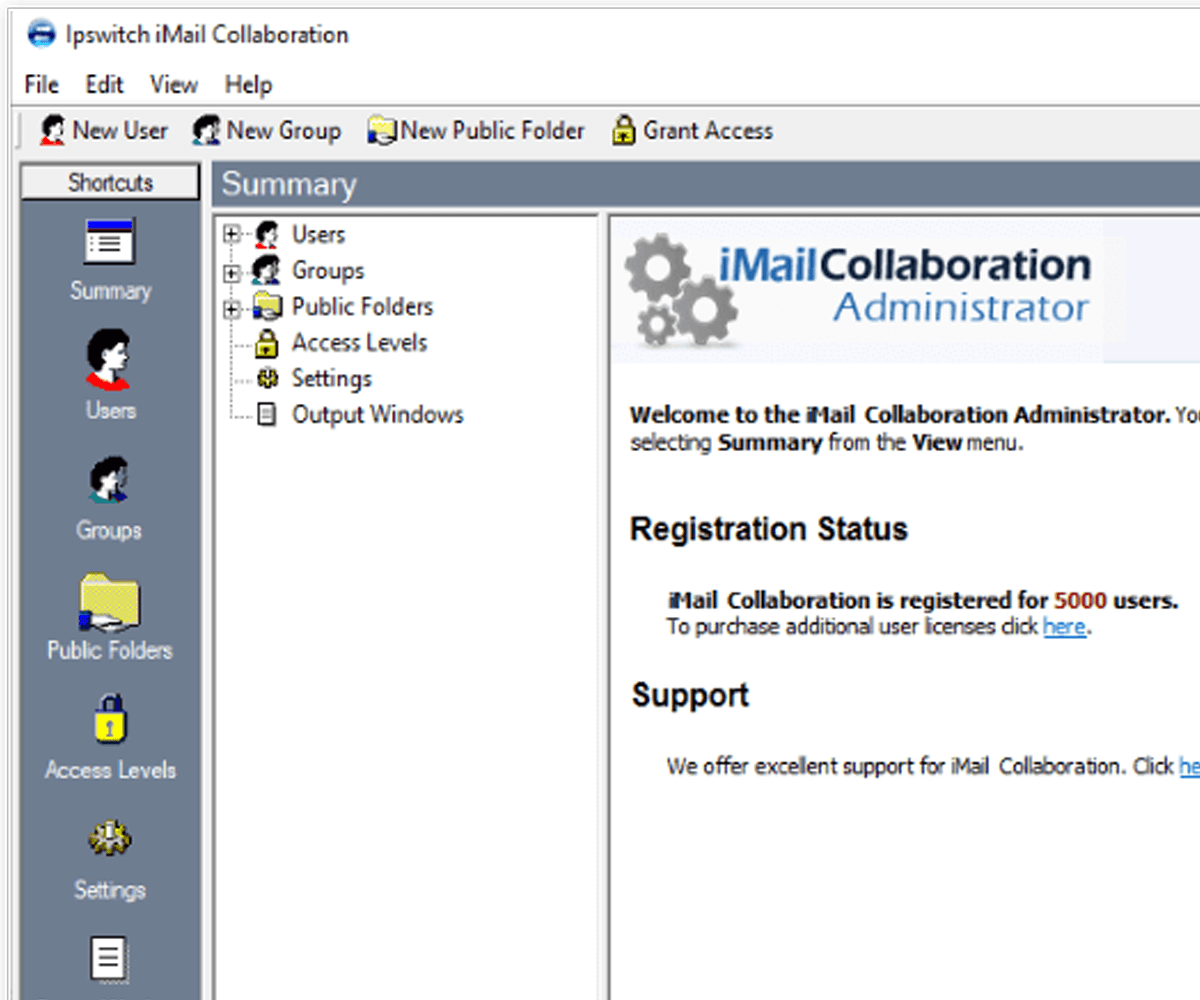Open the Settings shortcut gear icon
The height and width of the screenshot is (1000, 1200).
110,839
